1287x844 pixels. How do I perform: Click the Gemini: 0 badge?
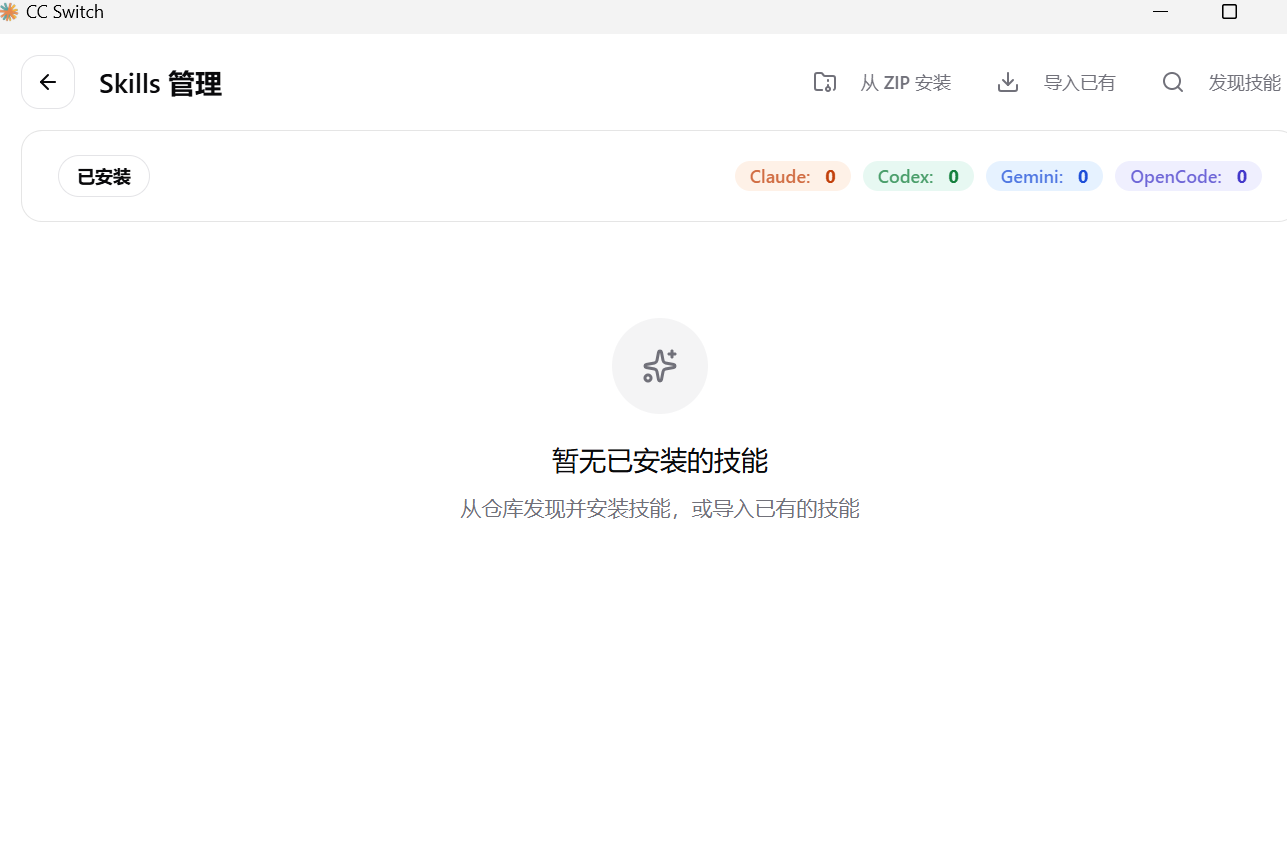pyautogui.click(x=1044, y=177)
